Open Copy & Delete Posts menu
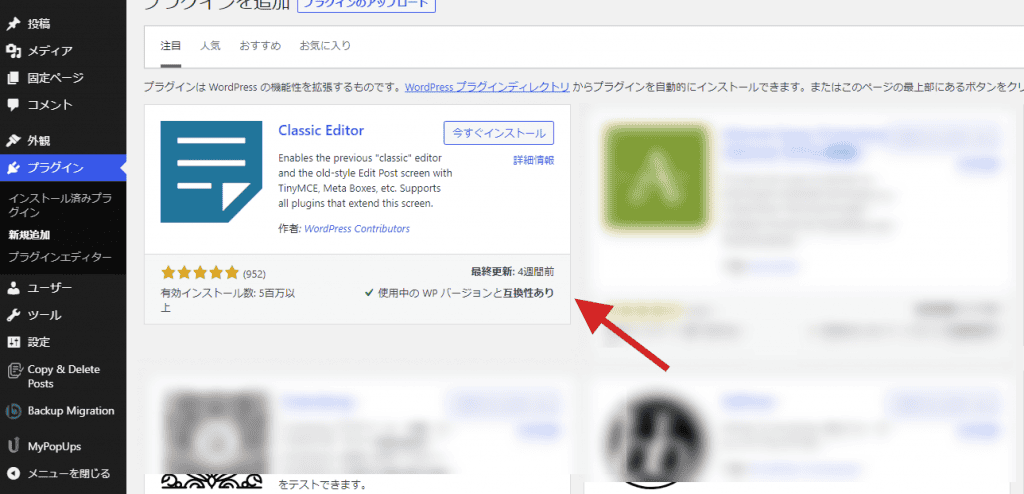 (63, 376)
